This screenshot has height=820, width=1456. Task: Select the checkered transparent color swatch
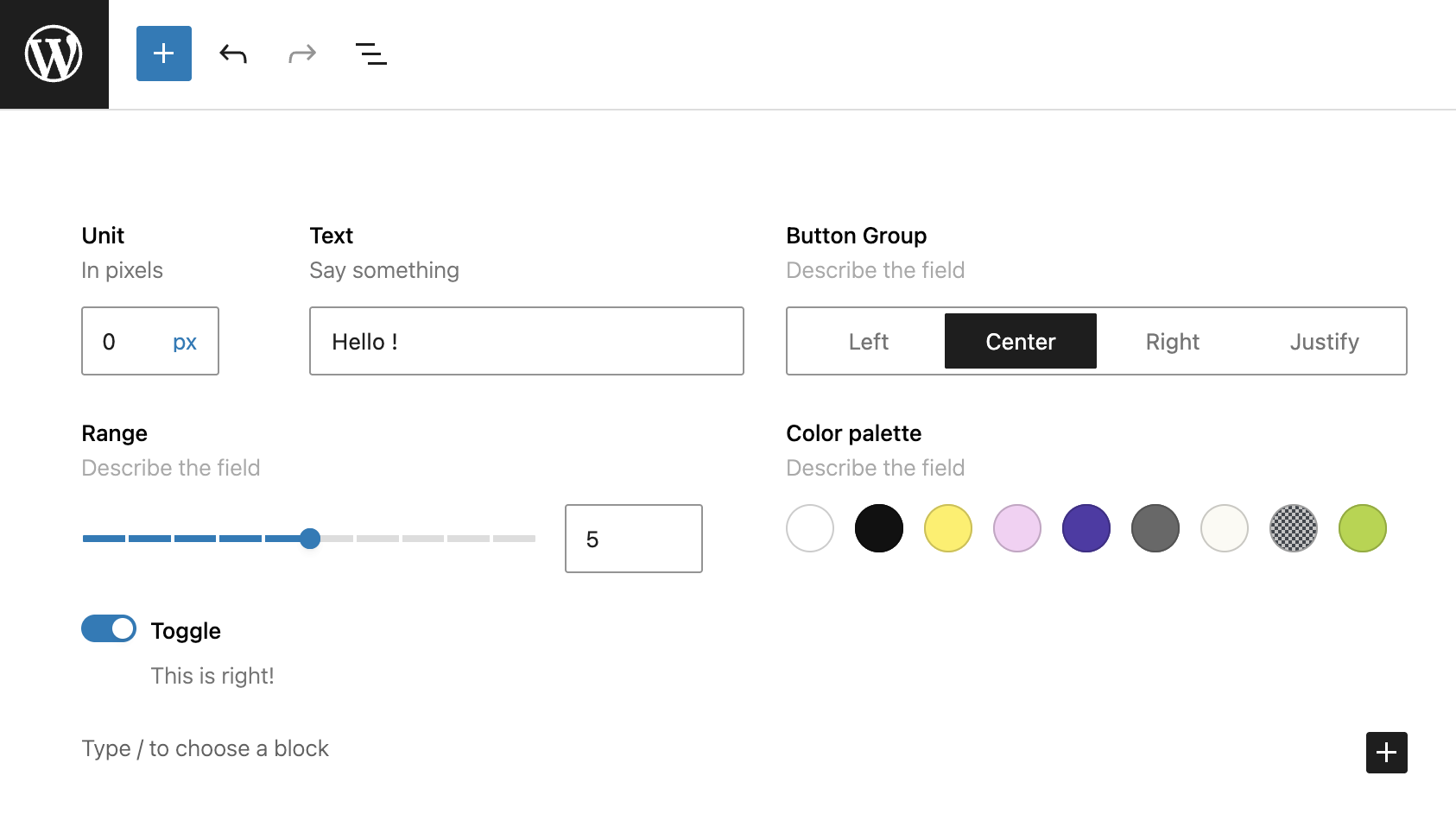pyautogui.click(x=1293, y=528)
